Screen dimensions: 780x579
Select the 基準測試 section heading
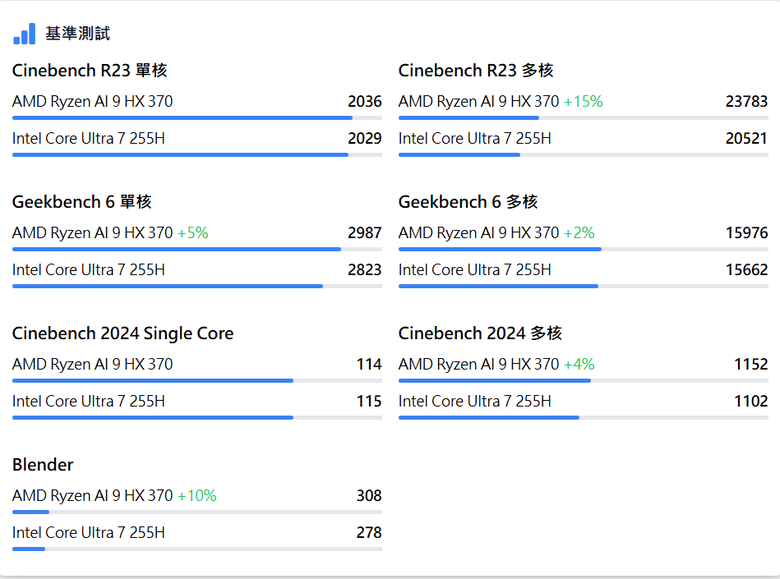pos(78,34)
